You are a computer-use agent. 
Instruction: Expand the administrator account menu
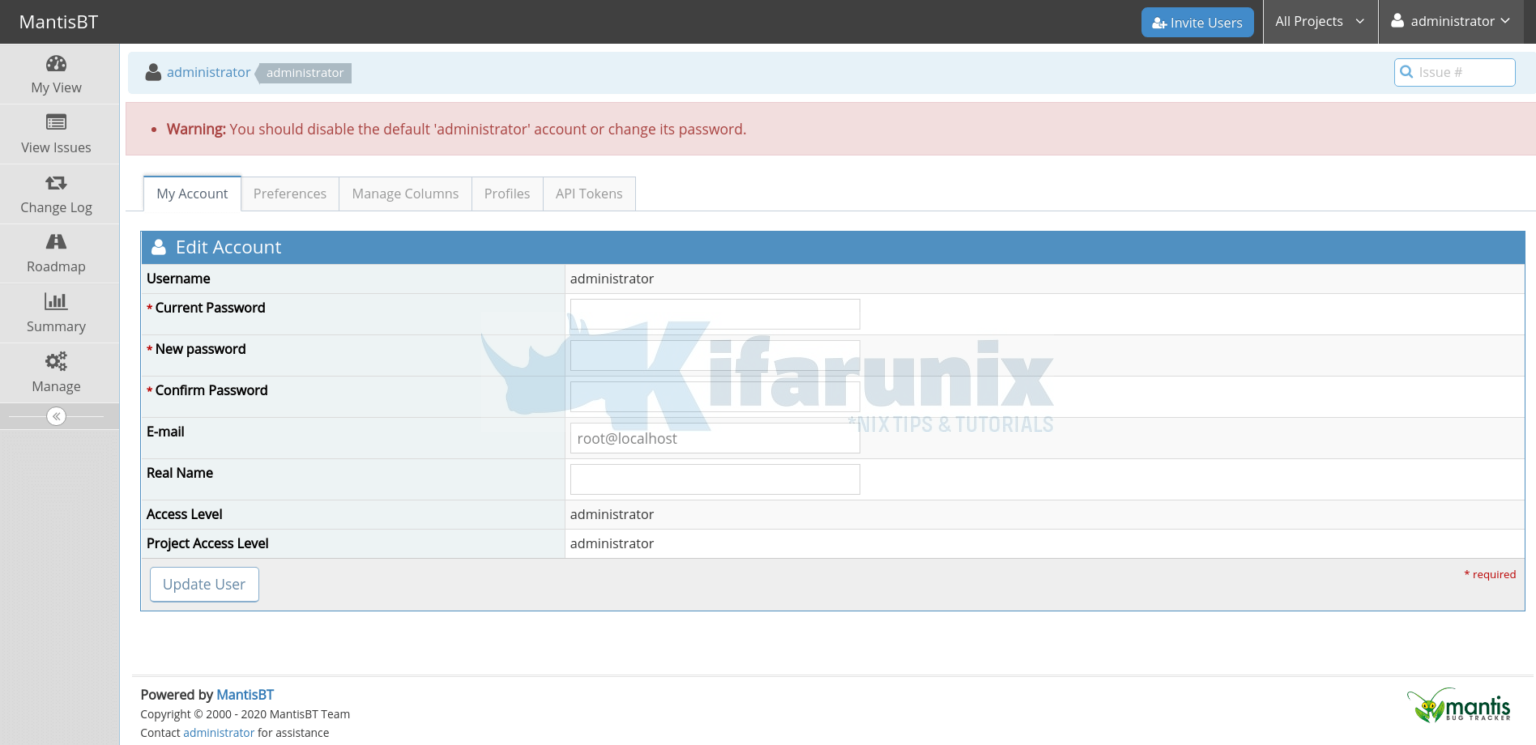(1450, 21)
